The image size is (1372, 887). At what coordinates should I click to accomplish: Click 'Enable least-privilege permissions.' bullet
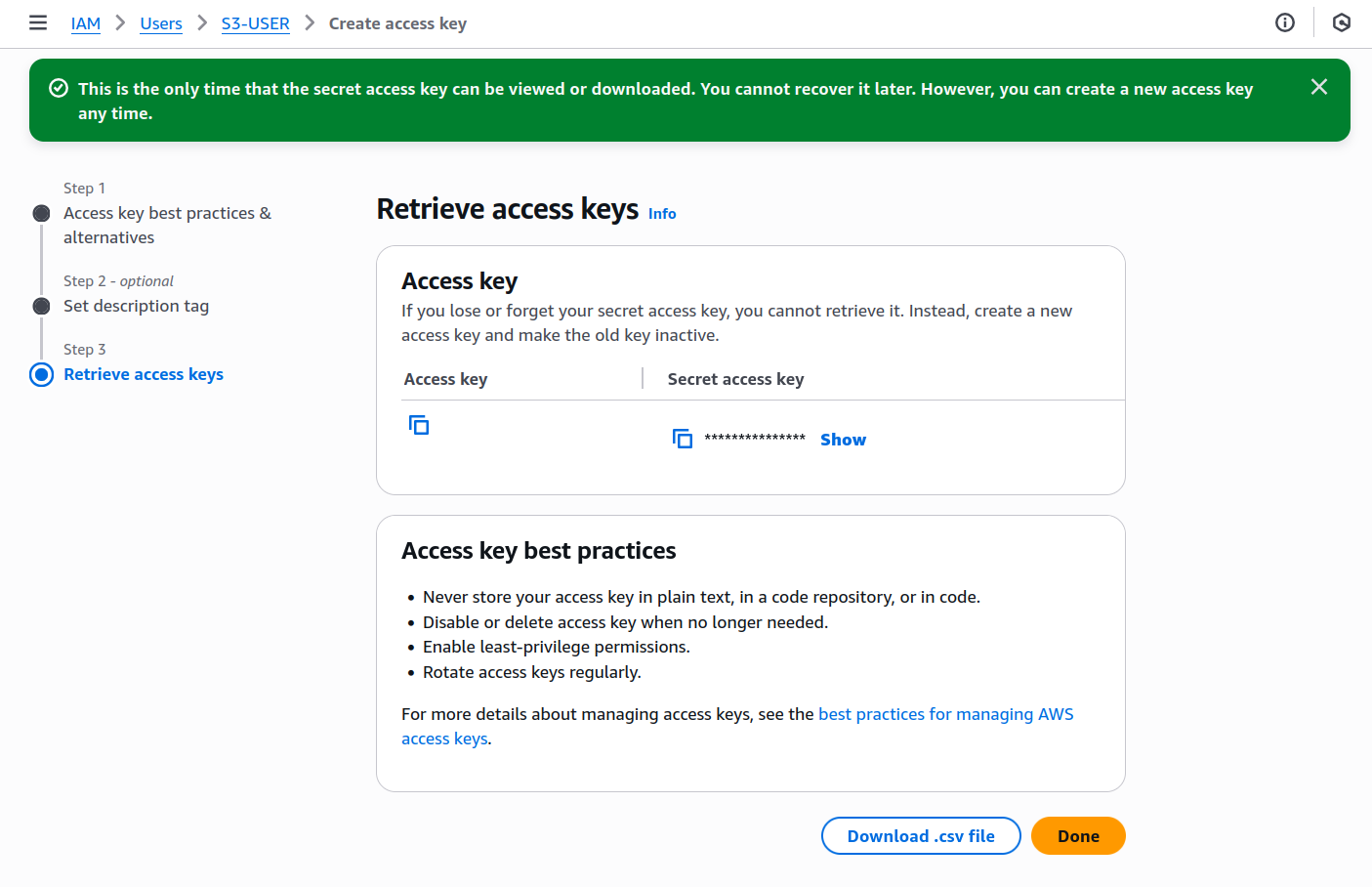pos(557,647)
